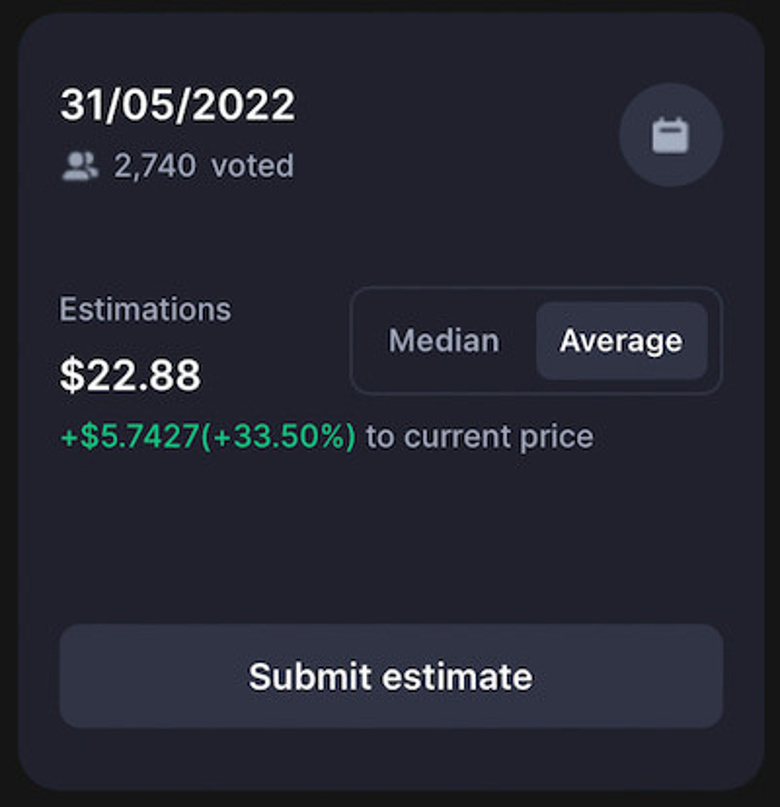Click the Estimations label
Screen dimensions: 780x807
[145, 309]
